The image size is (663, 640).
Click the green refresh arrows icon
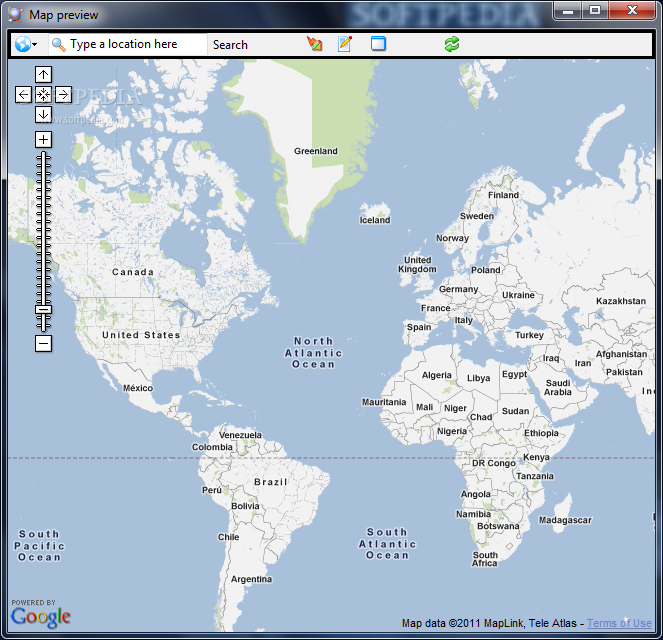452,44
